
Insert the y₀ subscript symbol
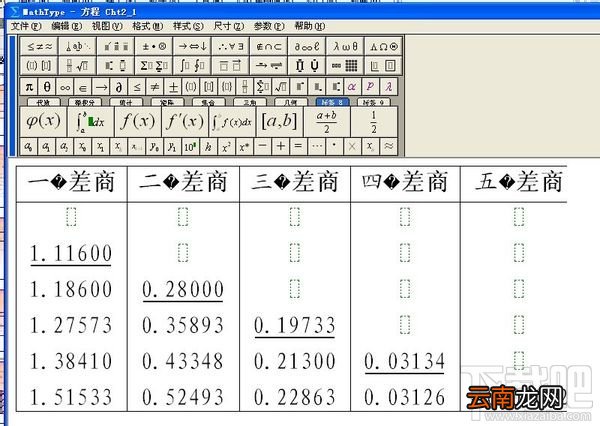pos(154,146)
